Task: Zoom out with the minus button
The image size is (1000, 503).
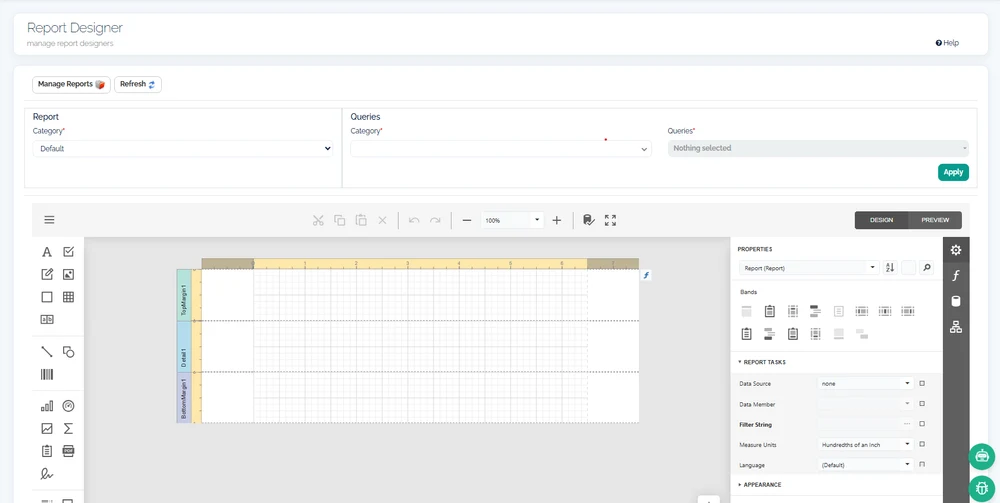Action: (x=467, y=220)
